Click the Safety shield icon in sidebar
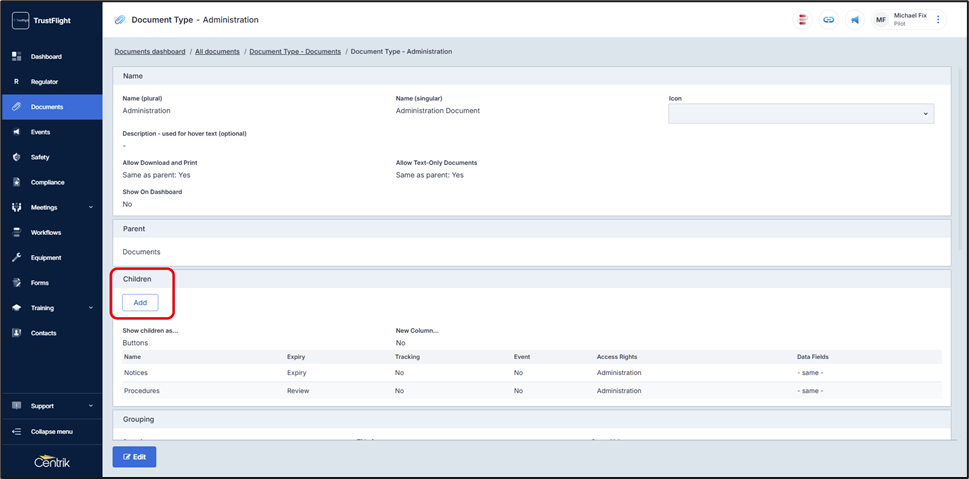Image resolution: width=969 pixels, height=479 pixels. [17, 157]
